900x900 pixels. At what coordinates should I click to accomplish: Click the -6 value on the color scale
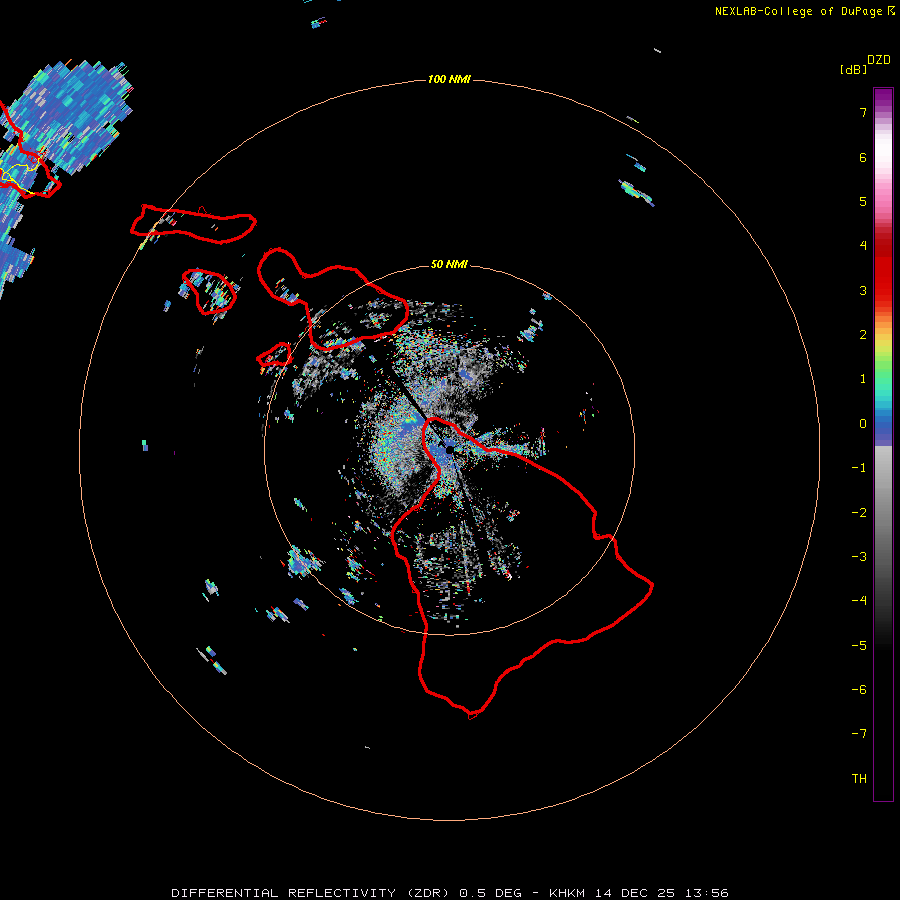pos(859,690)
